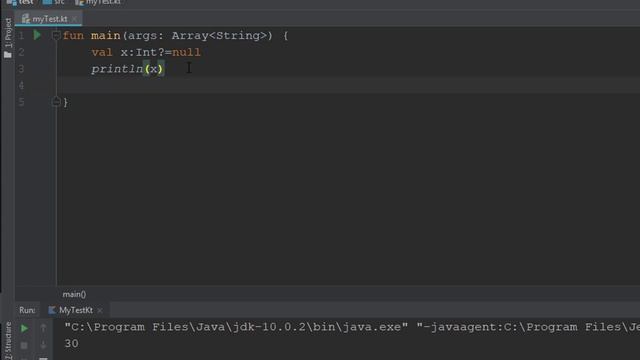Viewport: 640px width, 360px height.
Task: Open the Structure tool window sidebar tab
Action: point(8,340)
